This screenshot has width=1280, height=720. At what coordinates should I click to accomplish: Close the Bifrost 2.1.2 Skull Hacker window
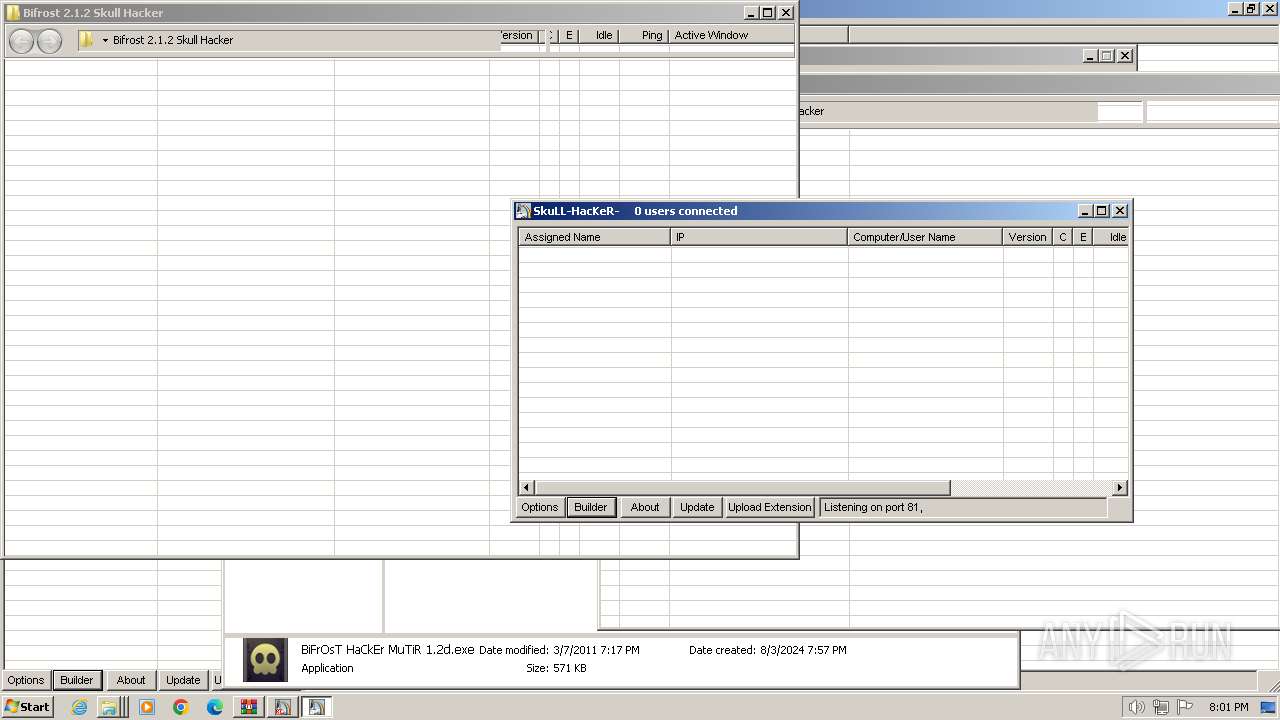click(x=786, y=13)
